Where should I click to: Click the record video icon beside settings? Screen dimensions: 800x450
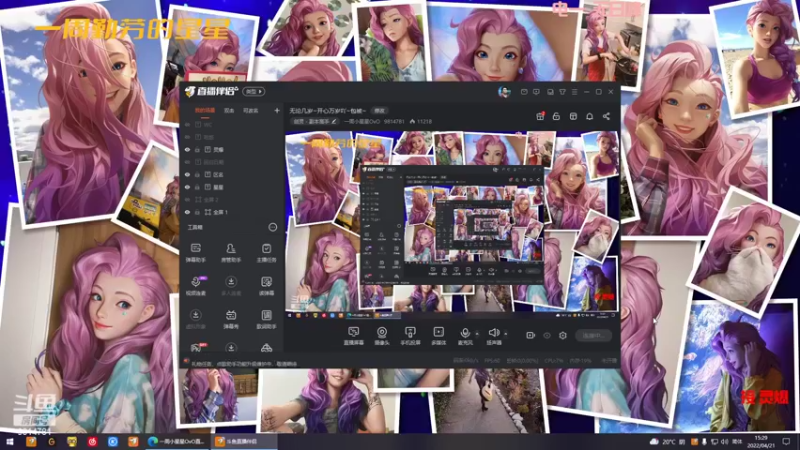pyautogui.click(x=531, y=335)
